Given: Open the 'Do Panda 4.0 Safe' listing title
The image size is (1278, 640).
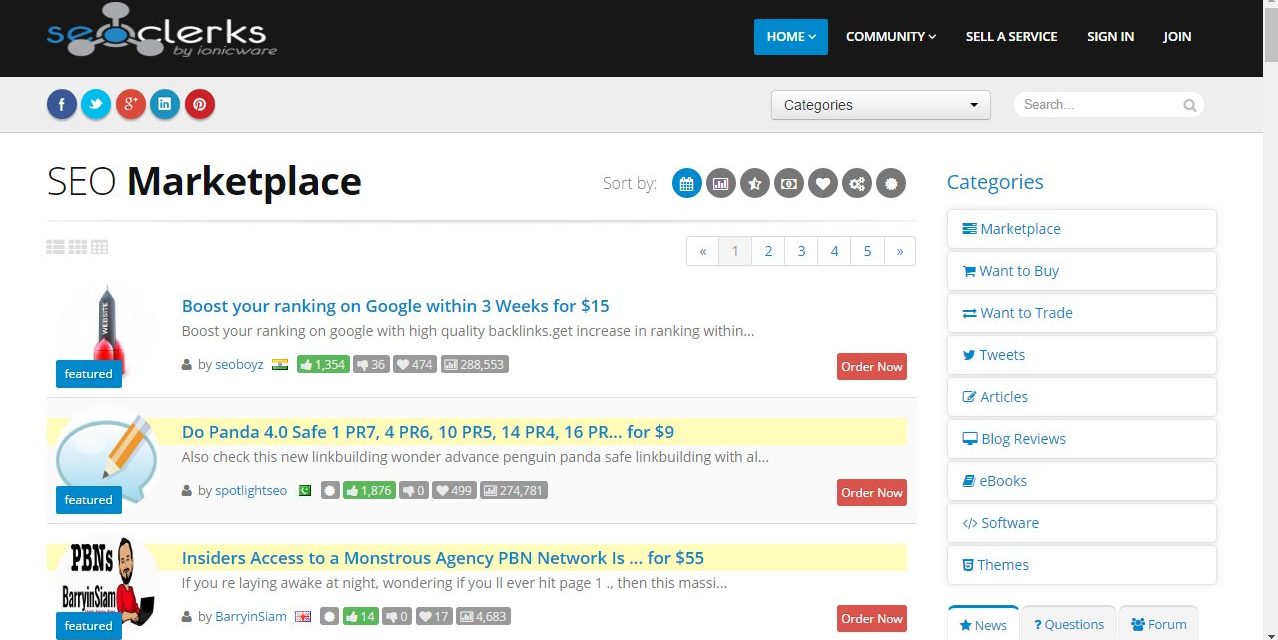Looking at the screenshot, I should tap(428, 432).
